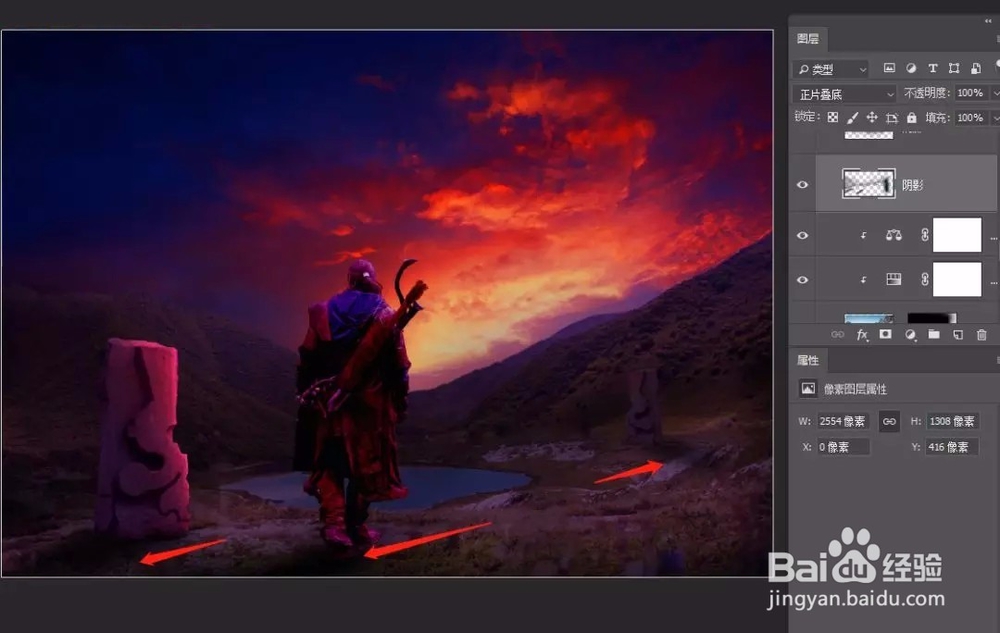Lock artboard nesting crop-like icon

(x=892, y=117)
